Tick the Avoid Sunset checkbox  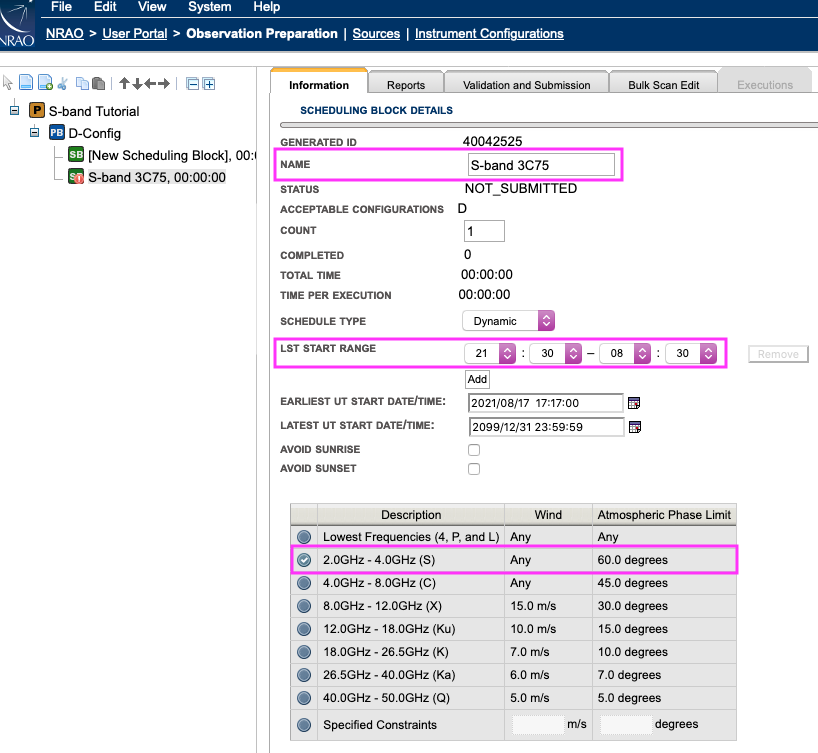474,469
